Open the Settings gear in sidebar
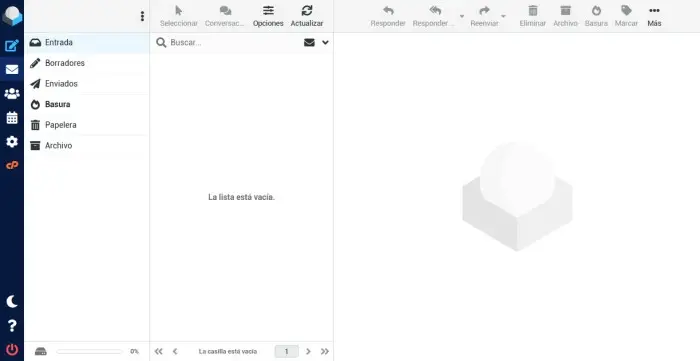The width and height of the screenshot is (700, 361). 12,142
